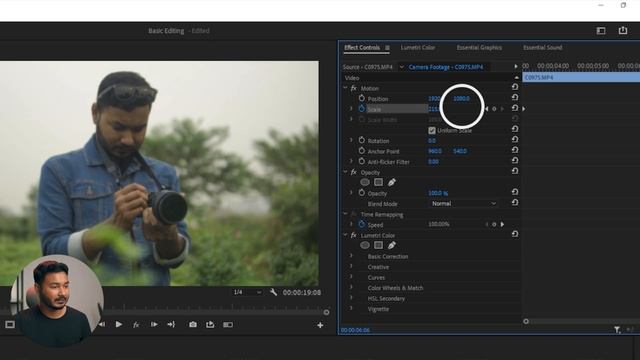Viewport: 640px width, 360px height.
Task: Open Program Monitor wrench settings
Action: click(273, 292)
